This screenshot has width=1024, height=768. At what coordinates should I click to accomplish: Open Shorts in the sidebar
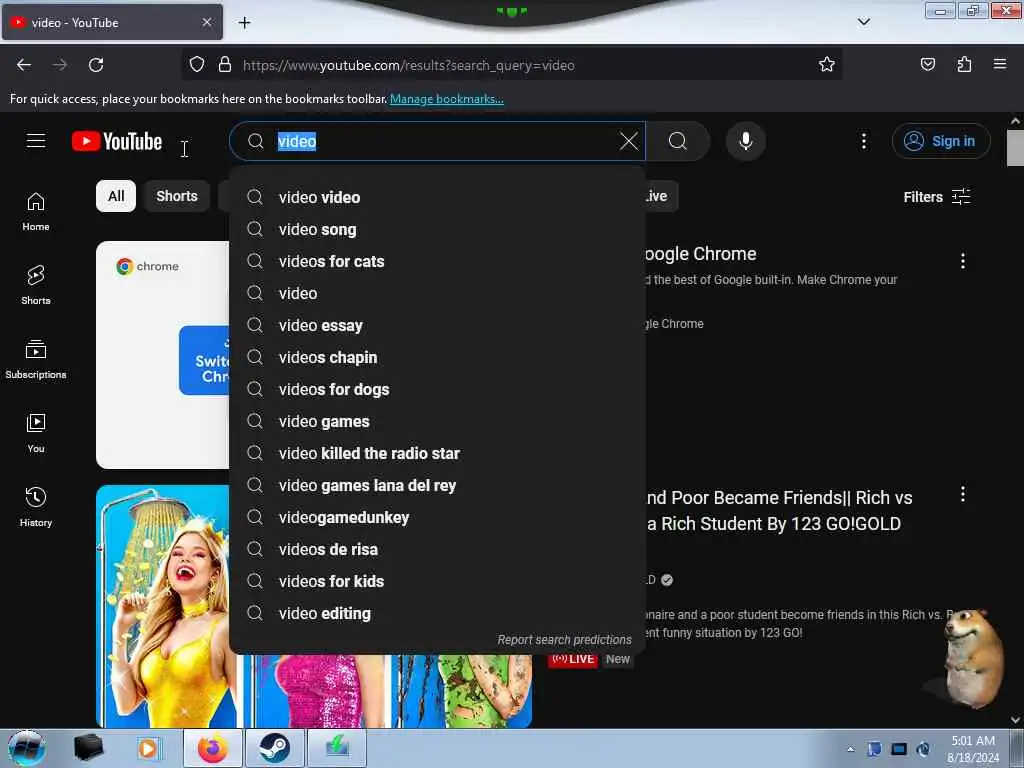[36, 285]
